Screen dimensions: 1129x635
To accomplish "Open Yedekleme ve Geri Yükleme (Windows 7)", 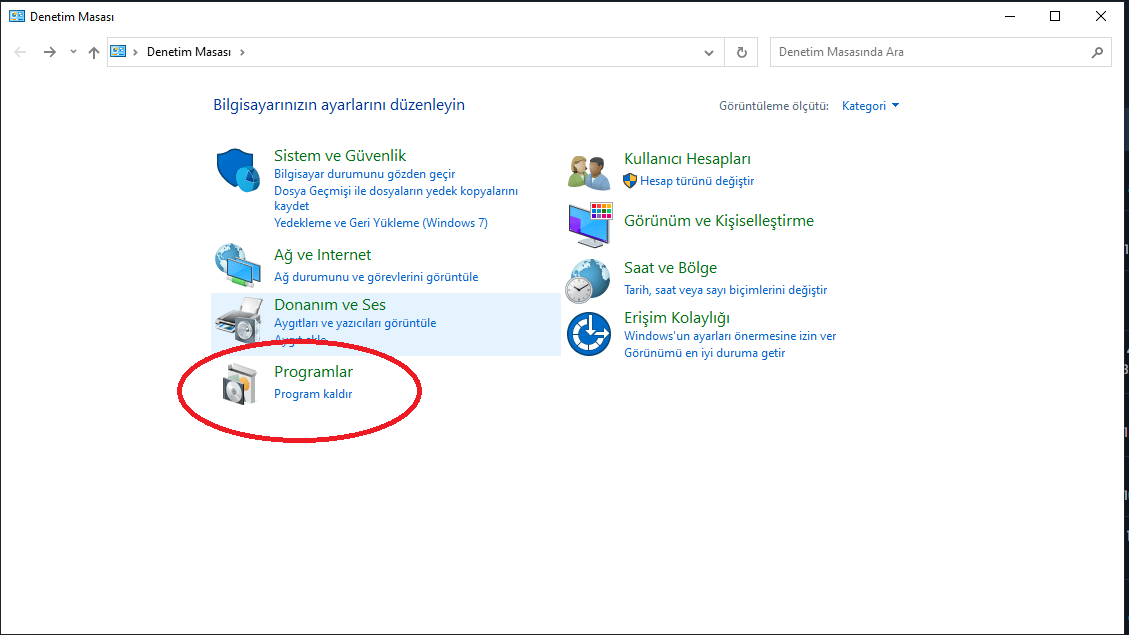I will point(381,223).
